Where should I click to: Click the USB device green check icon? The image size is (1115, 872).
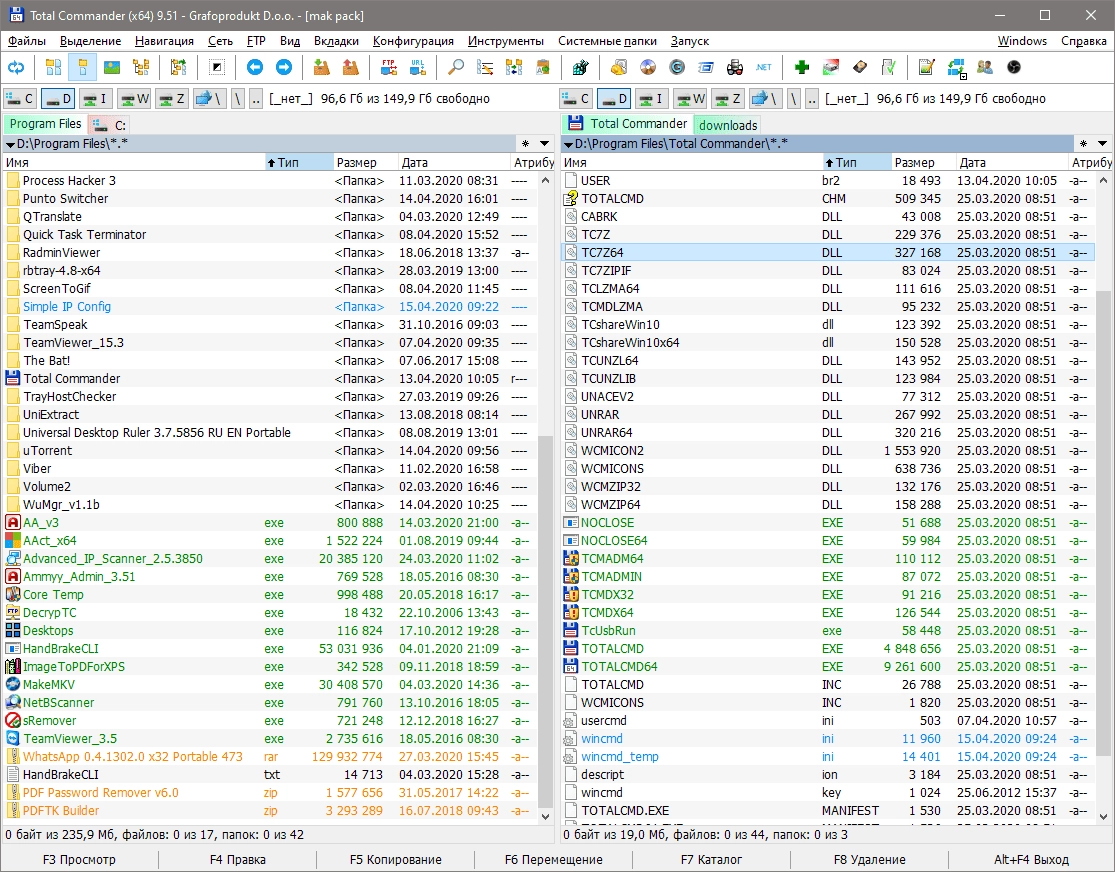[x=889, y=68]
